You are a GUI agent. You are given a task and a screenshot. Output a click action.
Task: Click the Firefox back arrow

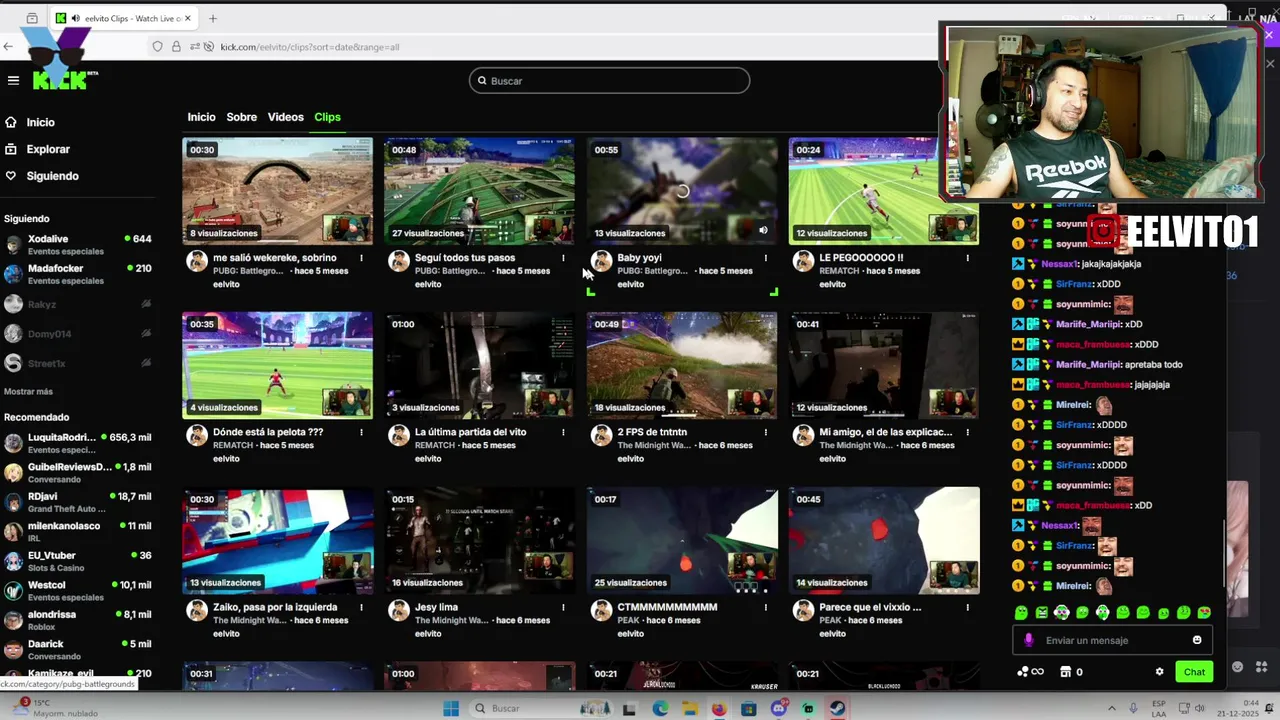(x=8, y=47)
